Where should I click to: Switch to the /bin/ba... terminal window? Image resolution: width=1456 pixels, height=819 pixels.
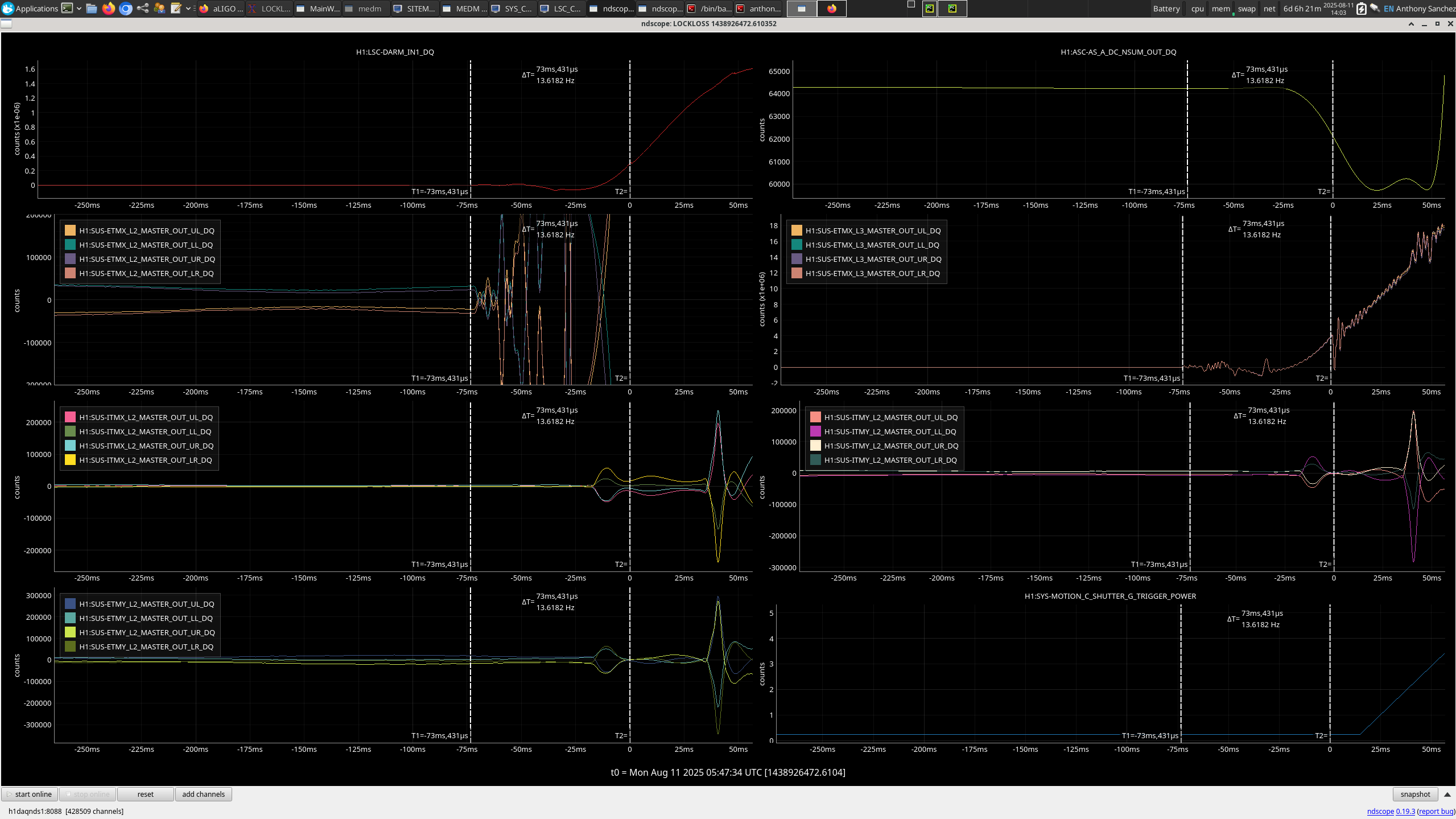[x=710, y=9]
